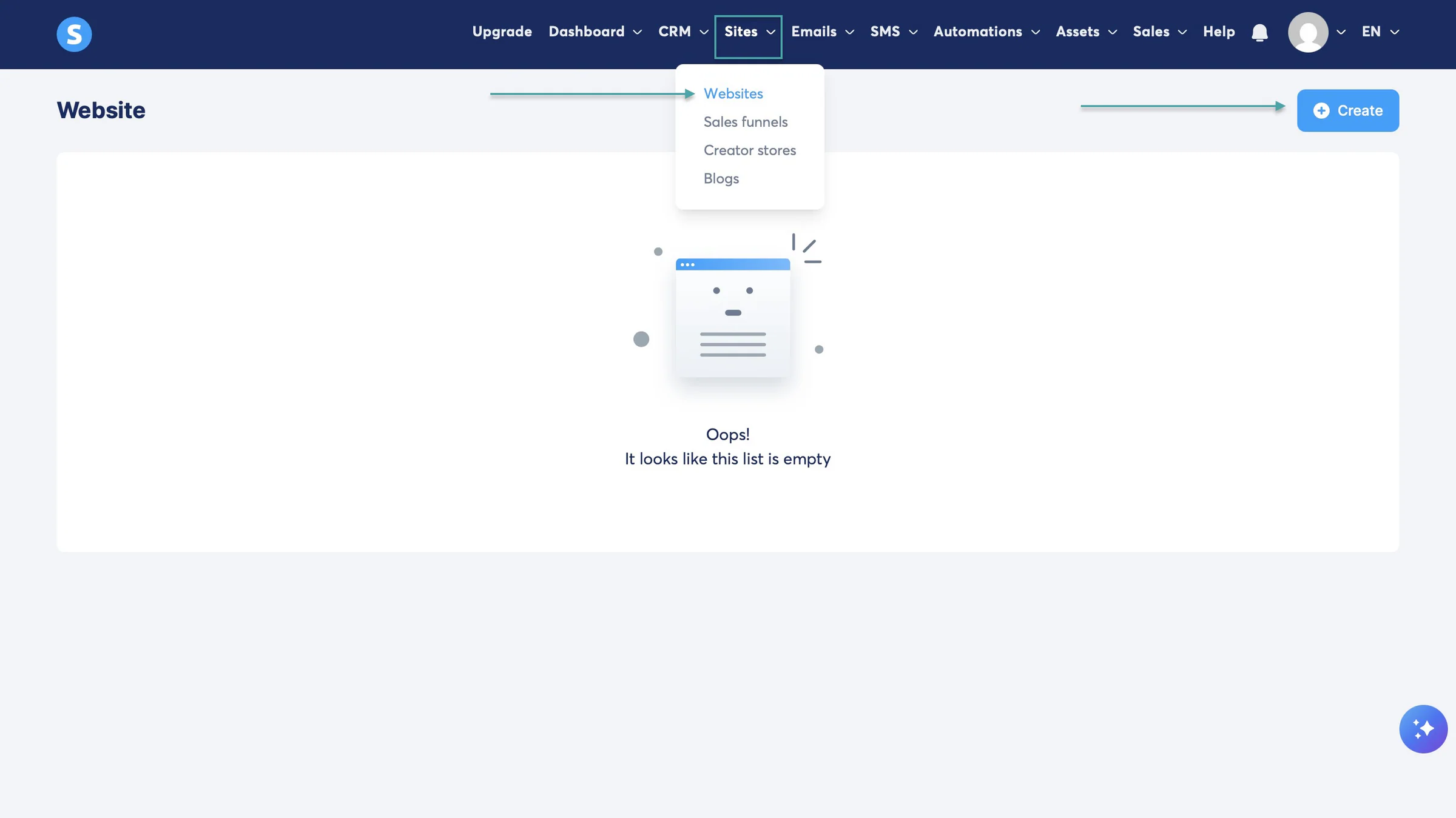Open the EN language selector
Viewport: 1456px width, 818px height.
click(x=1380, y=32)
